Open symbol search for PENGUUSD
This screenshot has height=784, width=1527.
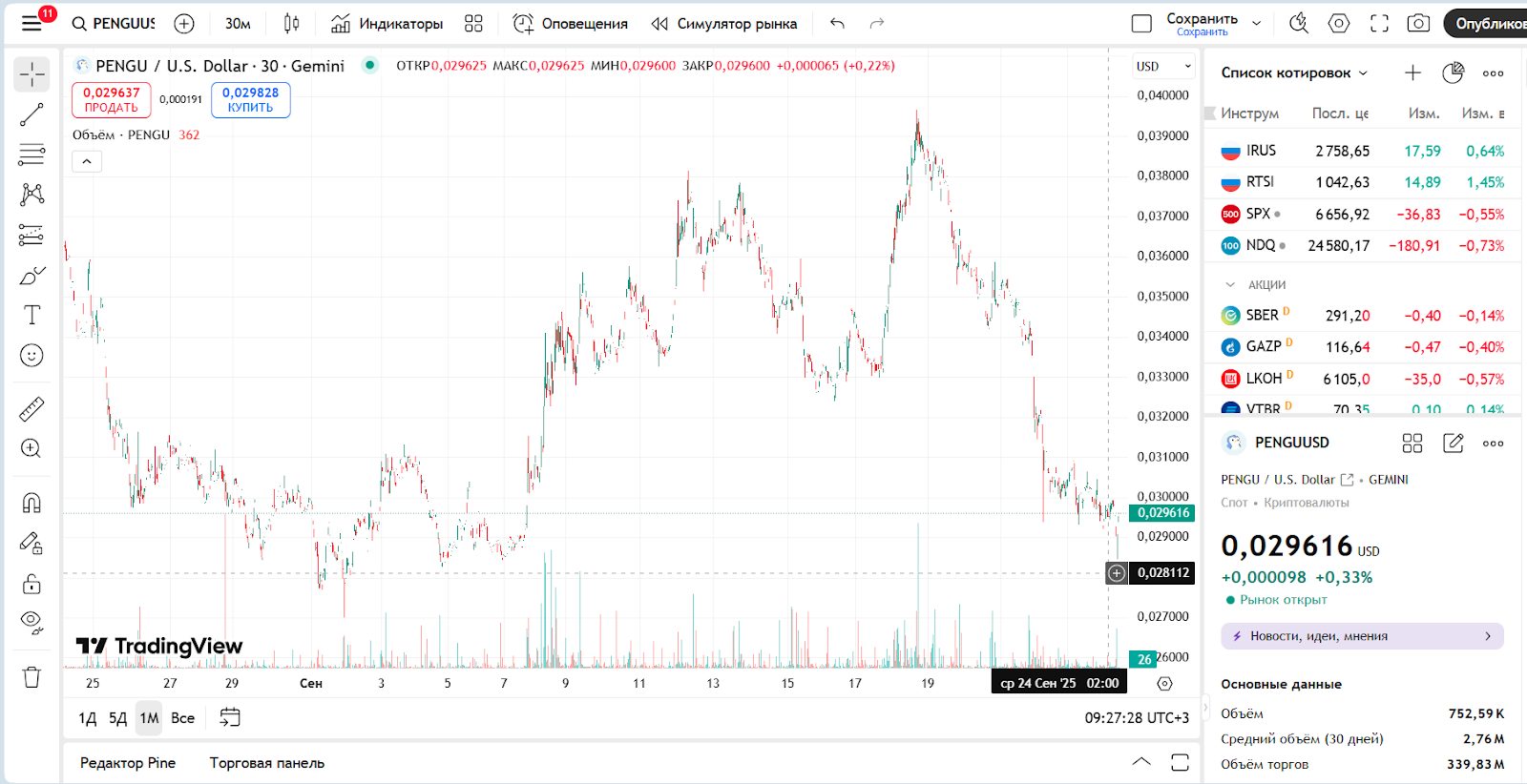pos(114,23)
